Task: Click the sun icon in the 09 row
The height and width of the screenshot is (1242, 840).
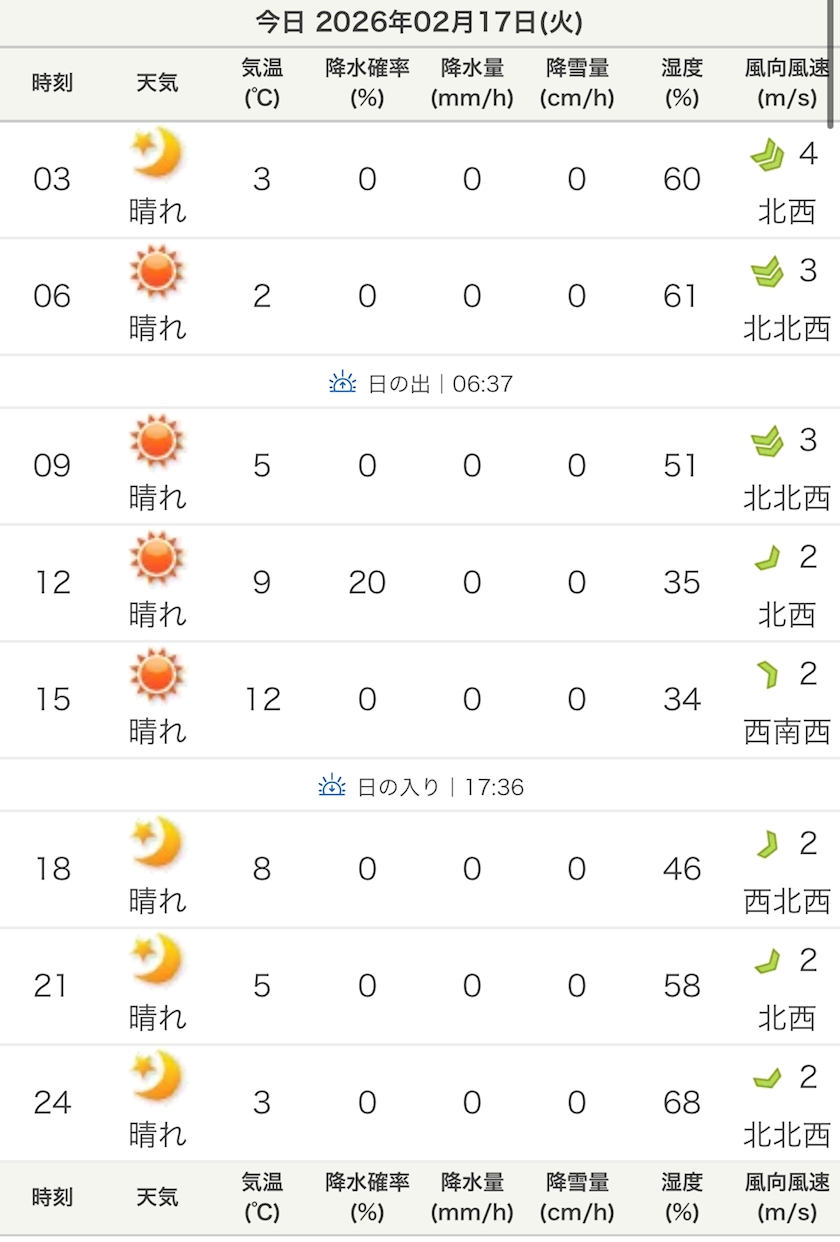Action: [x=157, y=440]
